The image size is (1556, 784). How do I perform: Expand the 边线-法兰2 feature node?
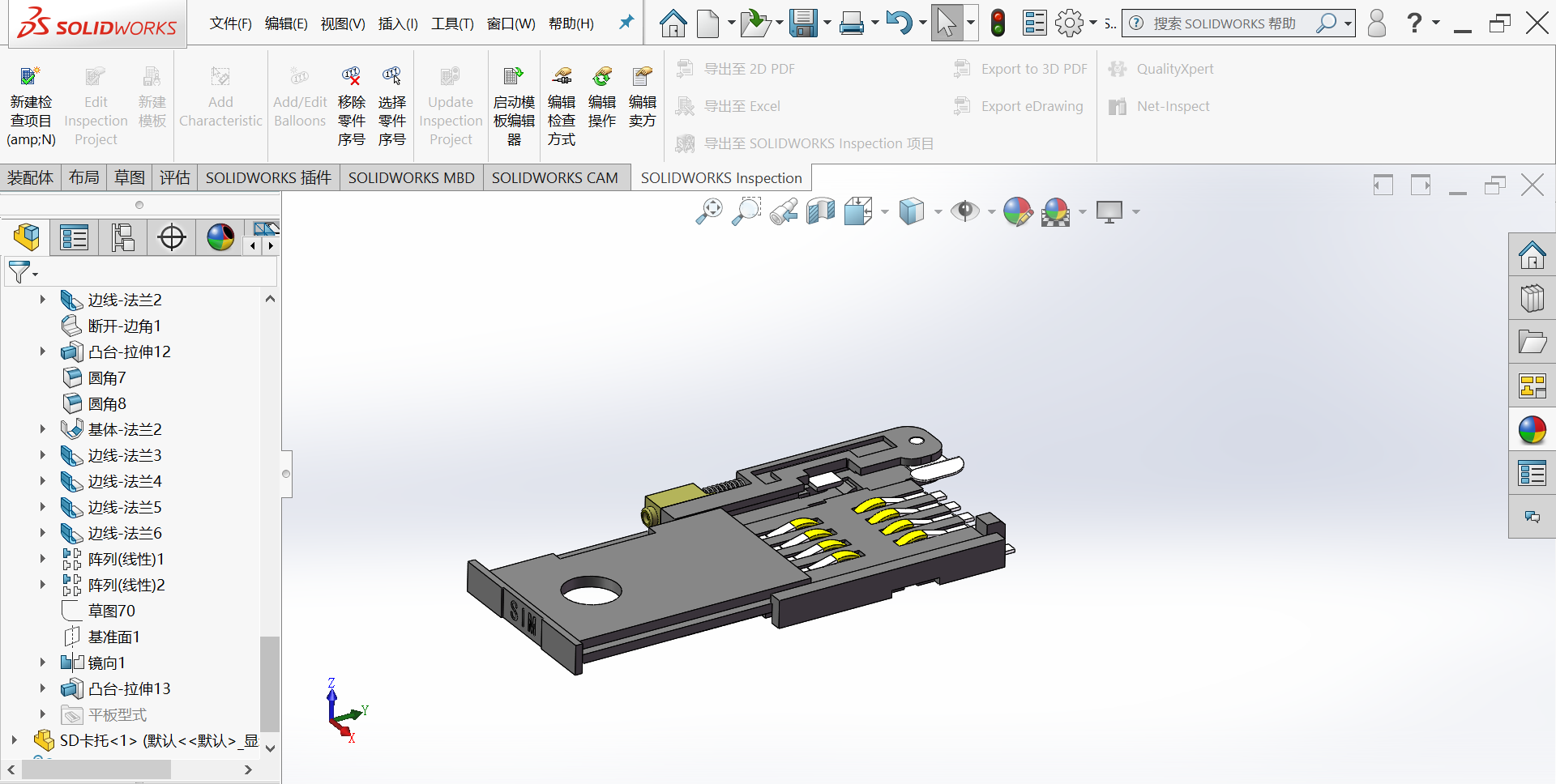click(x=42, y=300)
